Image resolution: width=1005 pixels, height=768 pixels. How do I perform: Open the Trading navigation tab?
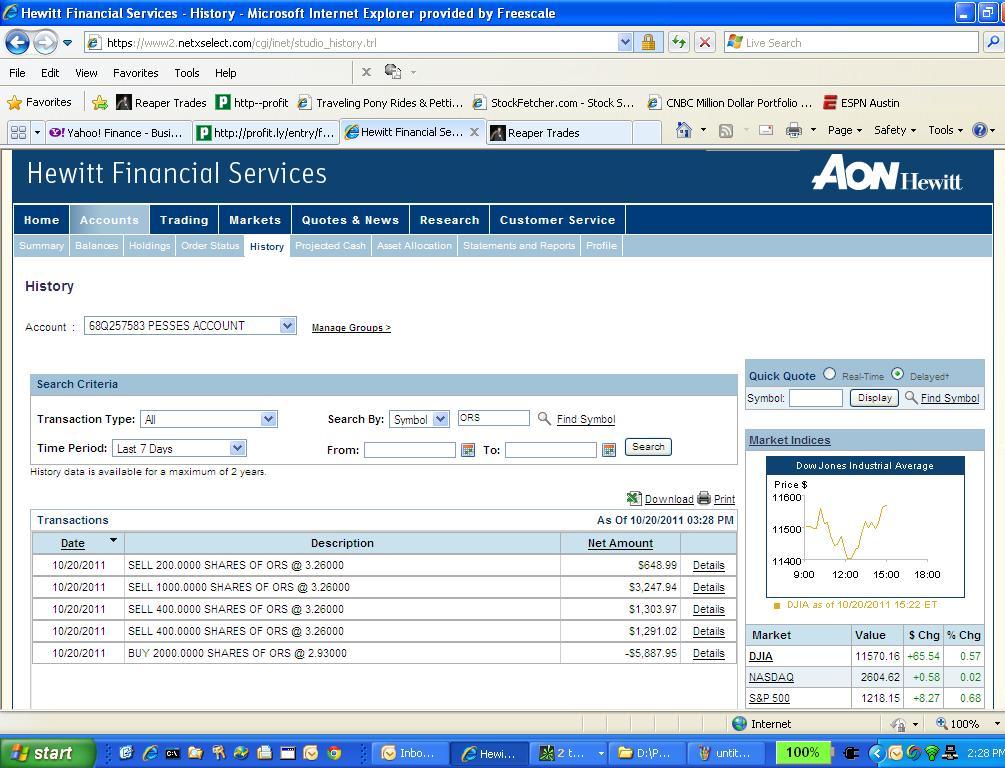point(184,220)
